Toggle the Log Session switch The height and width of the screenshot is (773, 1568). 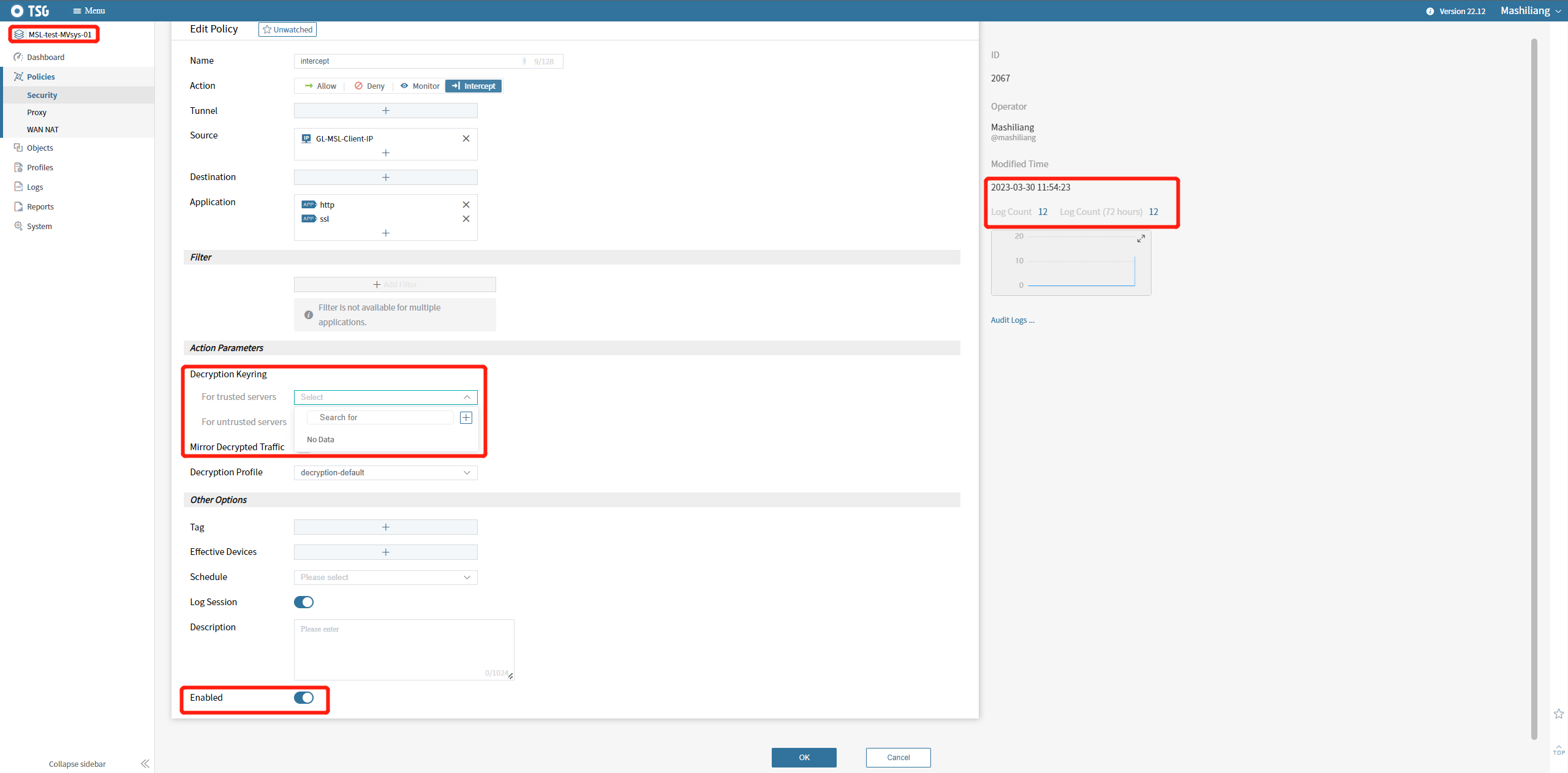pyautogui.click(x=304, y=602)
